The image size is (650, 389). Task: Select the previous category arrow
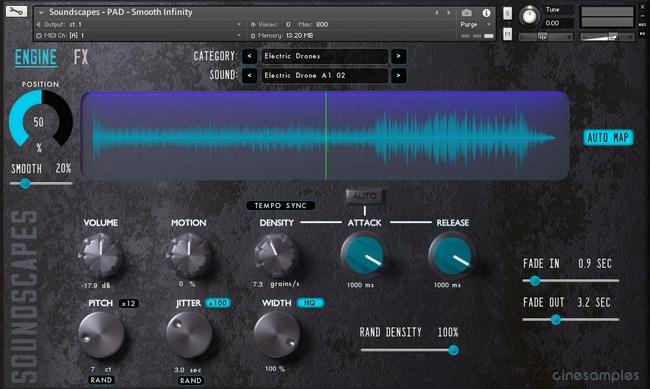pyautogui.click(x=250, y=56)
